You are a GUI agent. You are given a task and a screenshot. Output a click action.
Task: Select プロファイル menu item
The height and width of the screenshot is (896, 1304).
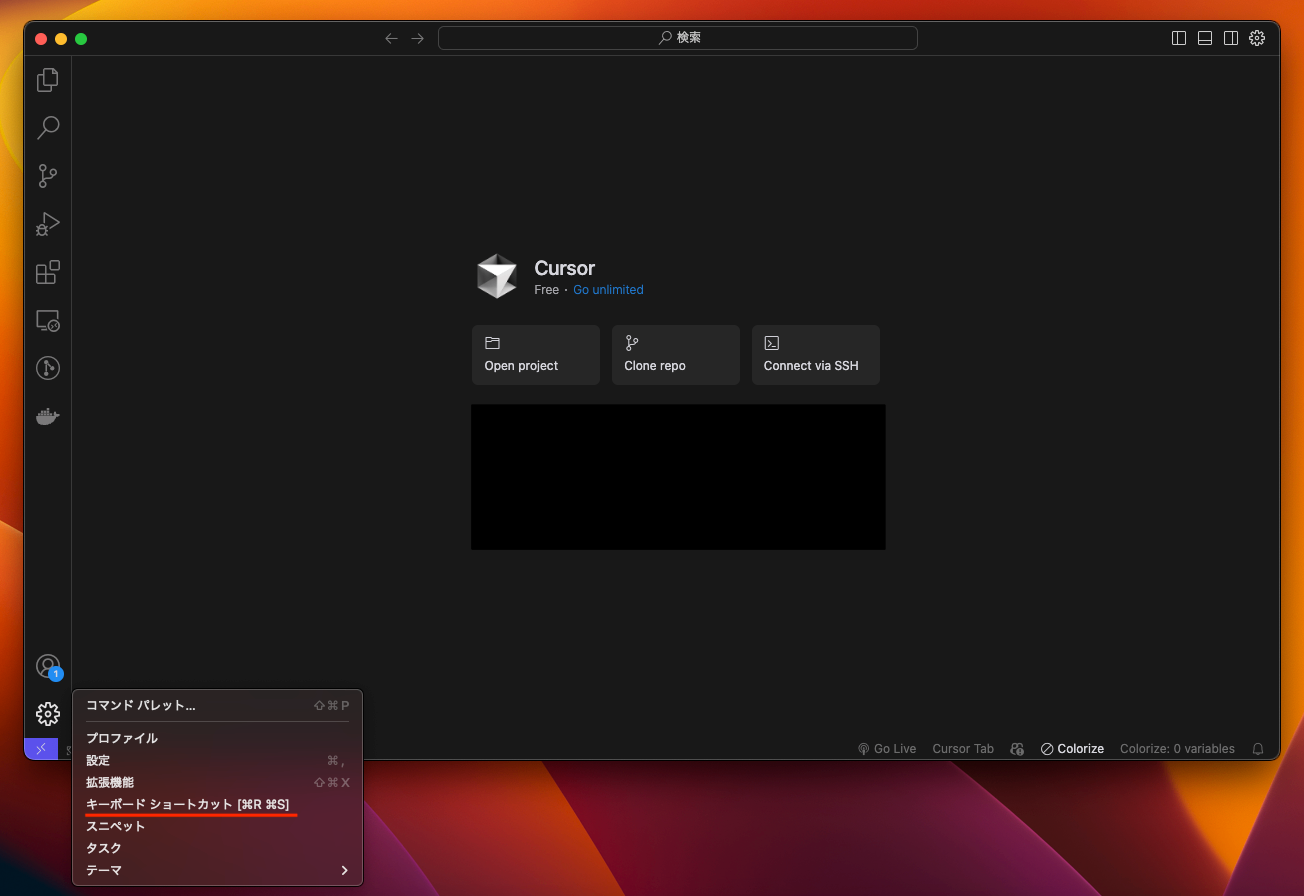coord(217,738)
